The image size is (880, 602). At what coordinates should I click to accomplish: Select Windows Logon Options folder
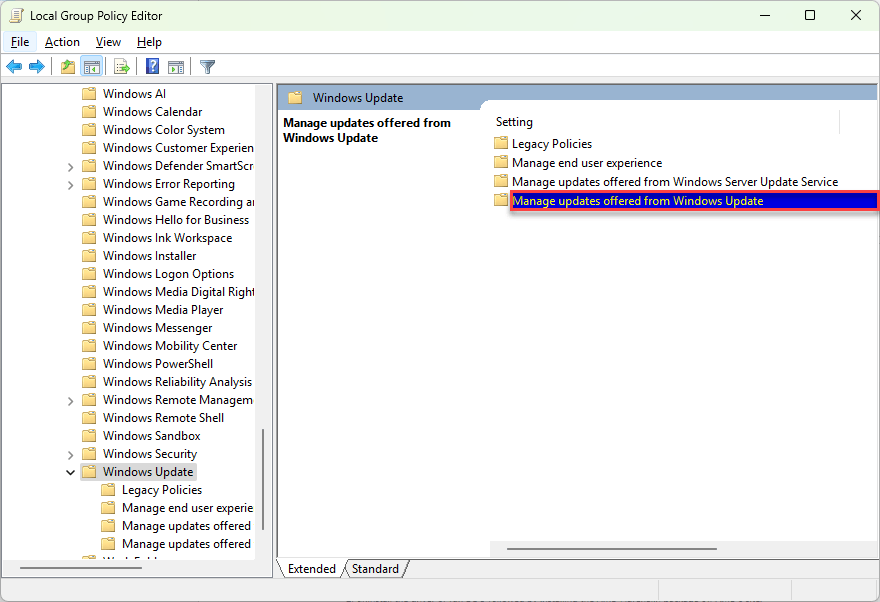tap(168, 274)
